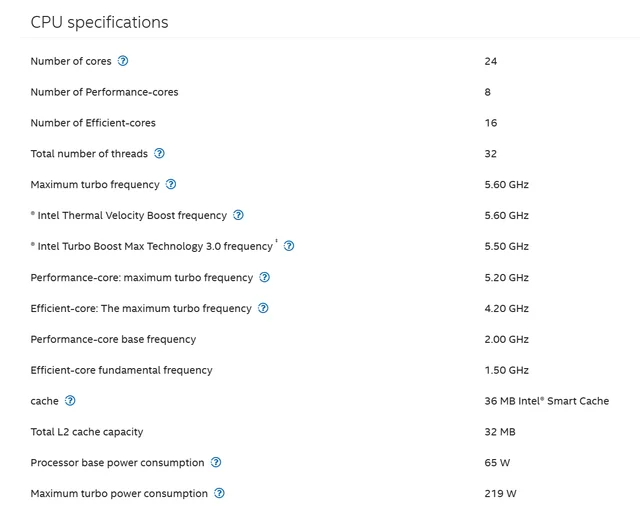
Task: Show Maximum turbo power consumption help tooltip
Action: pos(219,493)
